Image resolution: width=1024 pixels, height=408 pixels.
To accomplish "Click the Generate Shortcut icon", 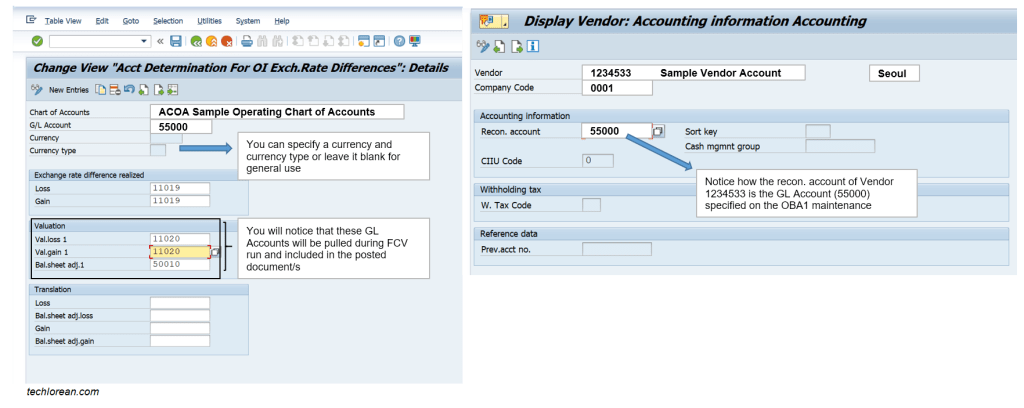I will point(379,41).
